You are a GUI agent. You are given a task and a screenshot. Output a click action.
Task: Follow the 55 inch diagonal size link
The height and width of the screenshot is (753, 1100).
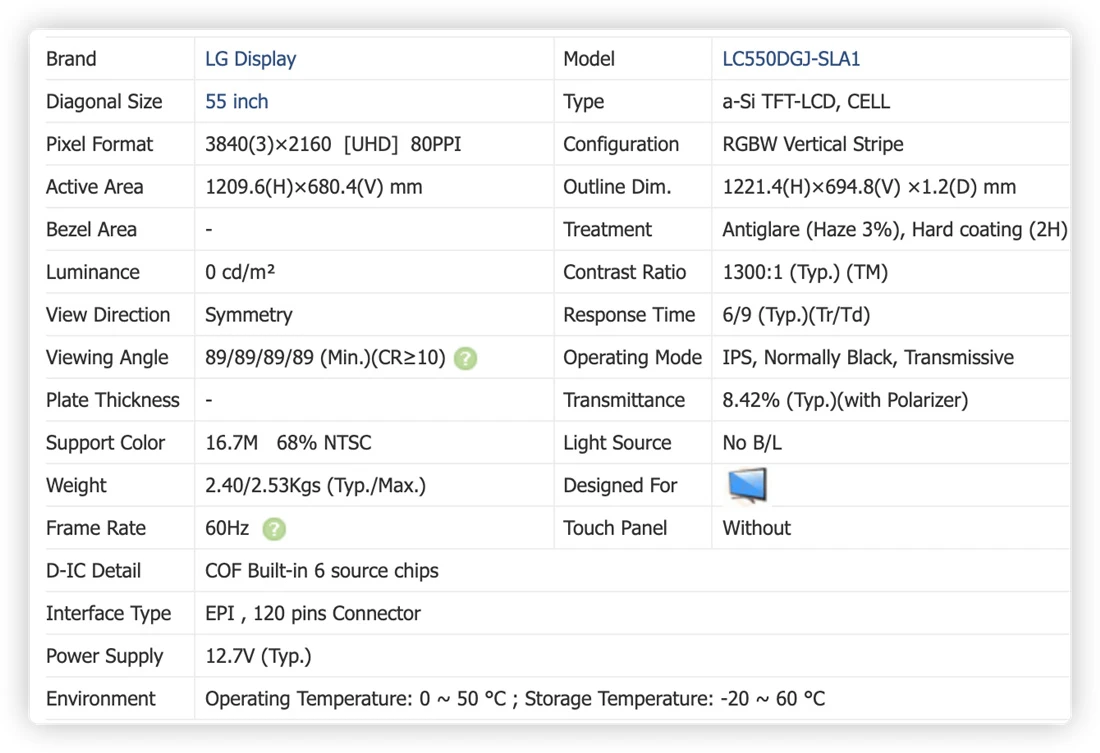point(236,102)
